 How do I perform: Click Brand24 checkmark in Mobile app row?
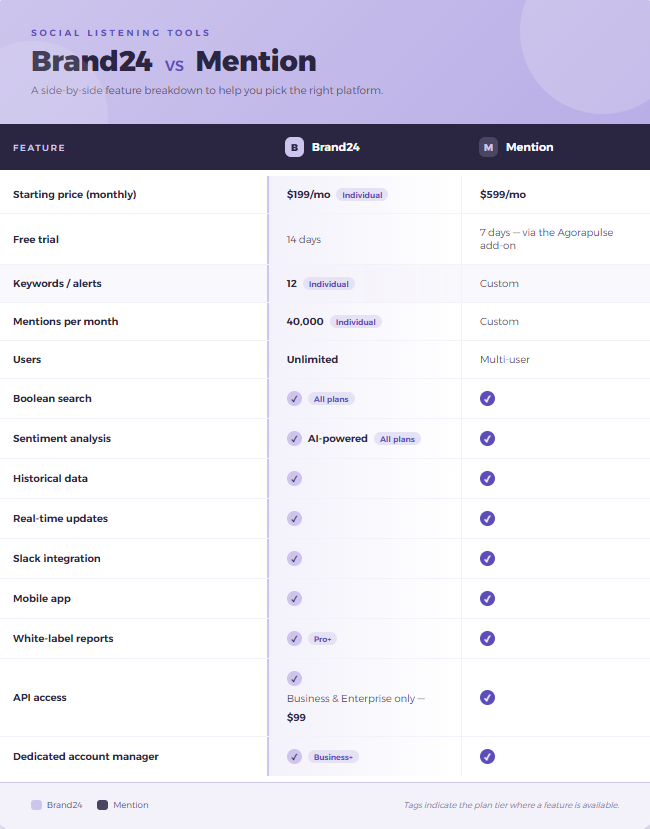(295, 598)
